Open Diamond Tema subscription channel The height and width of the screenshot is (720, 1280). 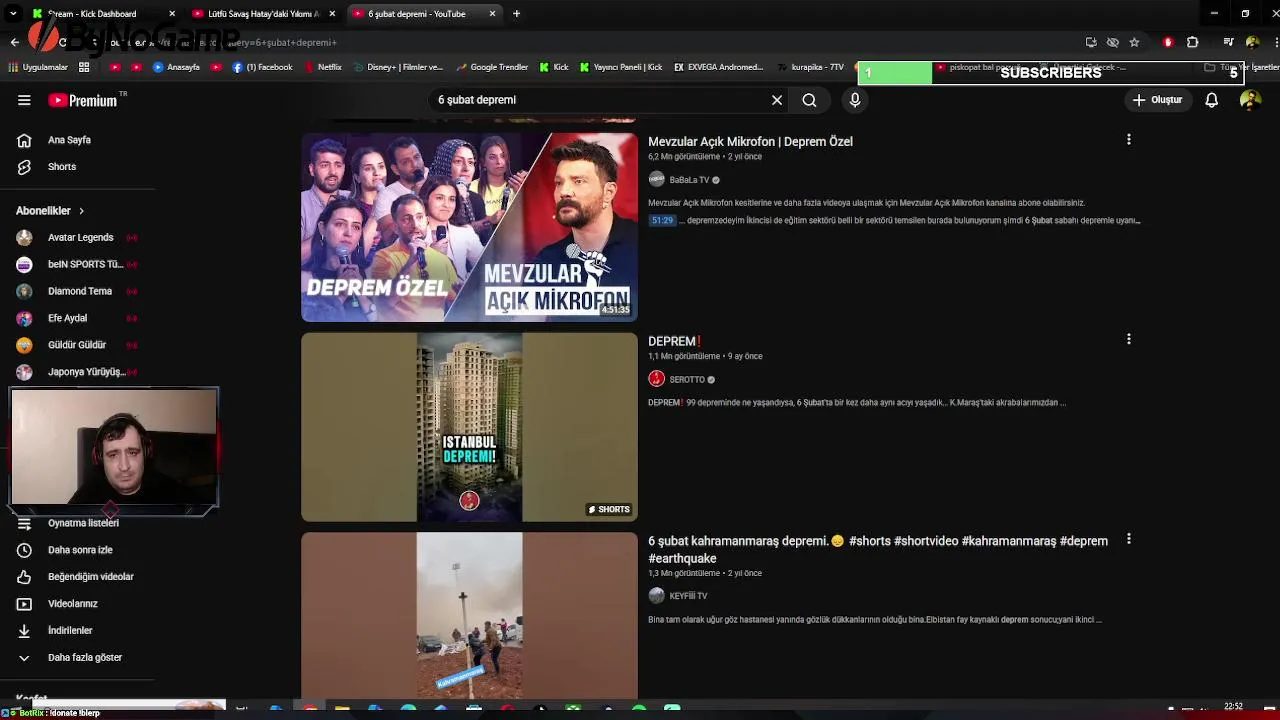80,291
